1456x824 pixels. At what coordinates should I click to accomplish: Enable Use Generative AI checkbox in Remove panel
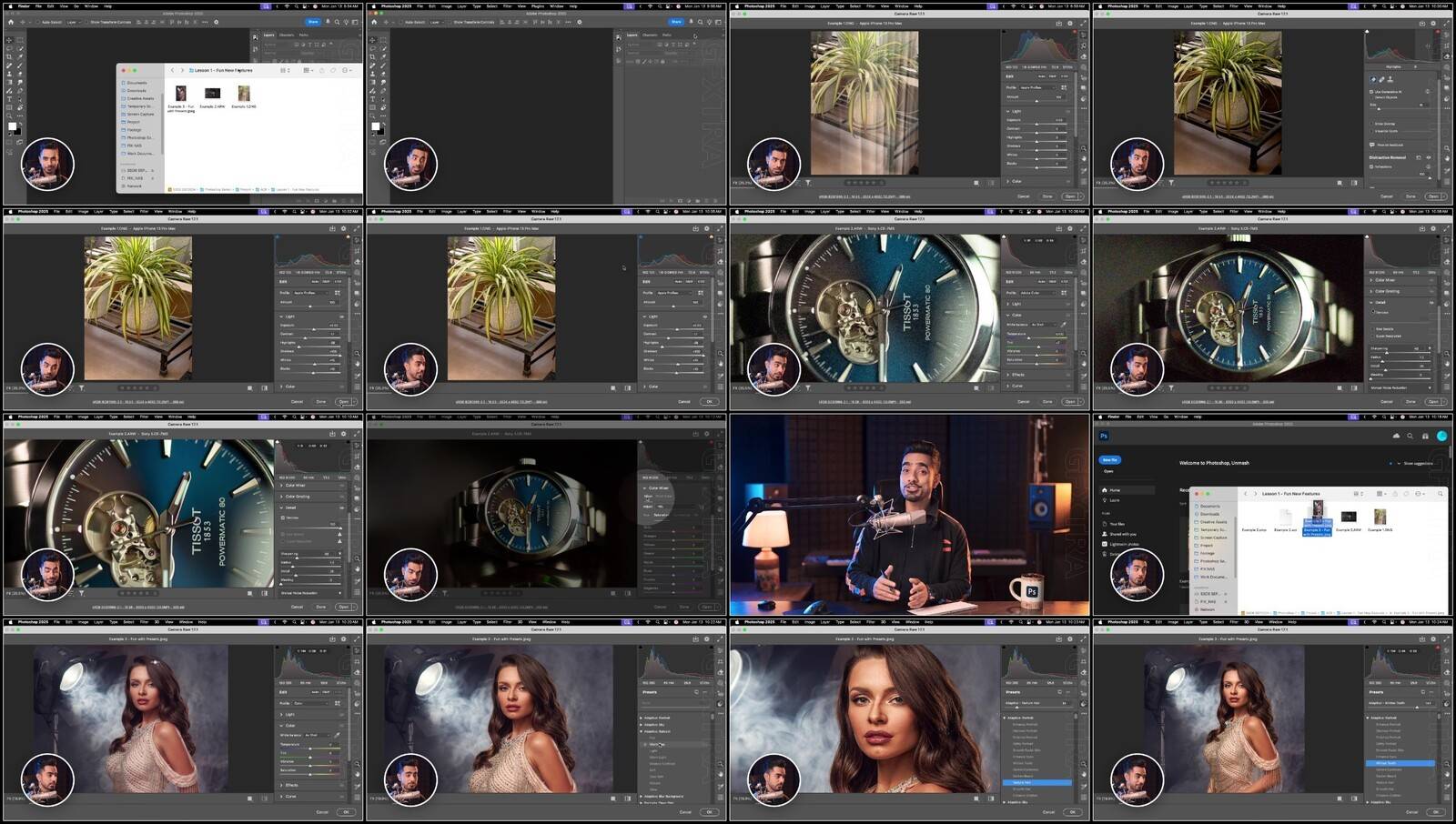coord(1371,92)
